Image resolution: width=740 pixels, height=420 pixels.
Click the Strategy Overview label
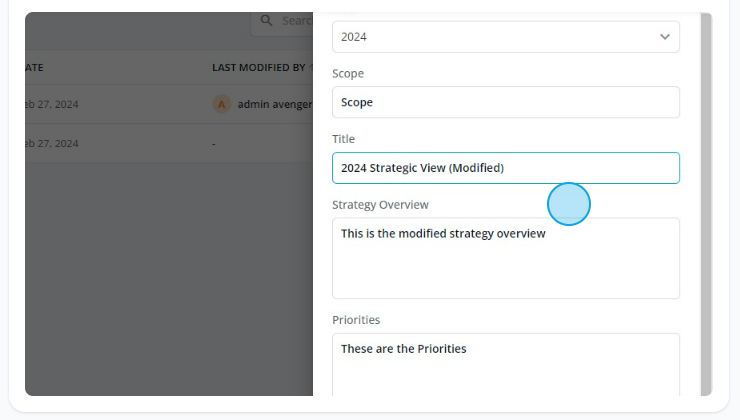(x=380, y=205)
